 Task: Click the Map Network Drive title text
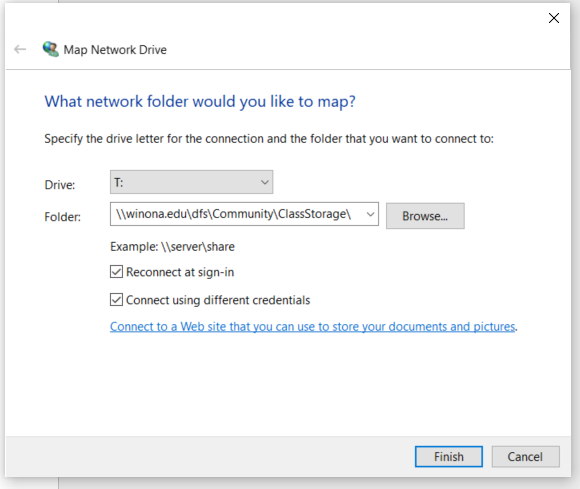[x=115, y=50]
